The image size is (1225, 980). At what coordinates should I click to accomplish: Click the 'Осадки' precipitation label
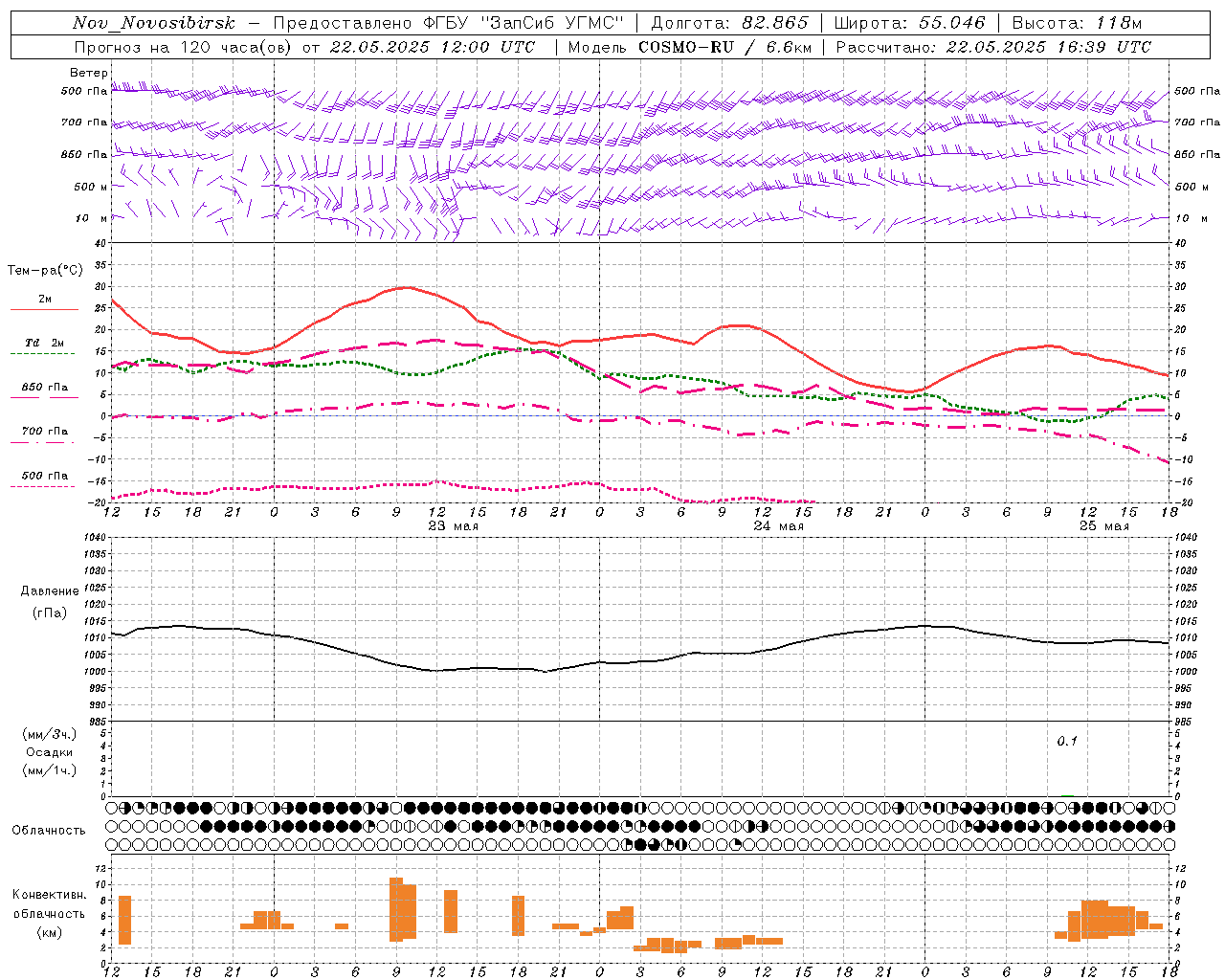coord(49,752)
